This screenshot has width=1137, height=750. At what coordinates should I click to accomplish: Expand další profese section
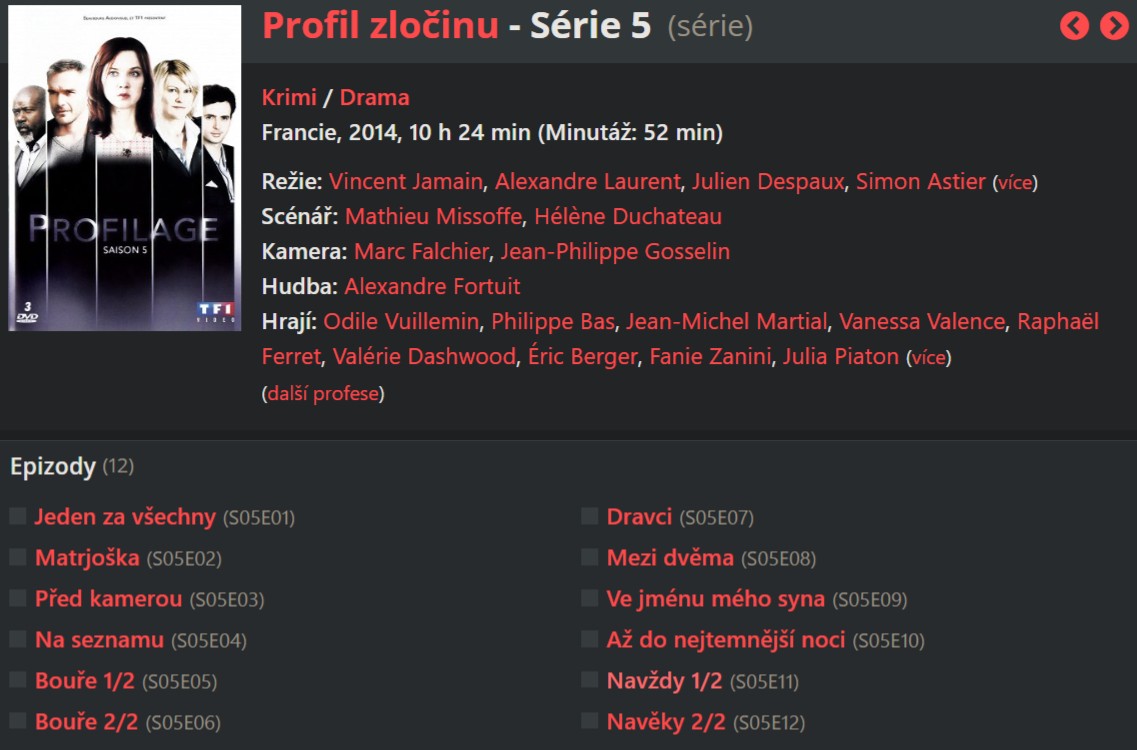(323, 393)
